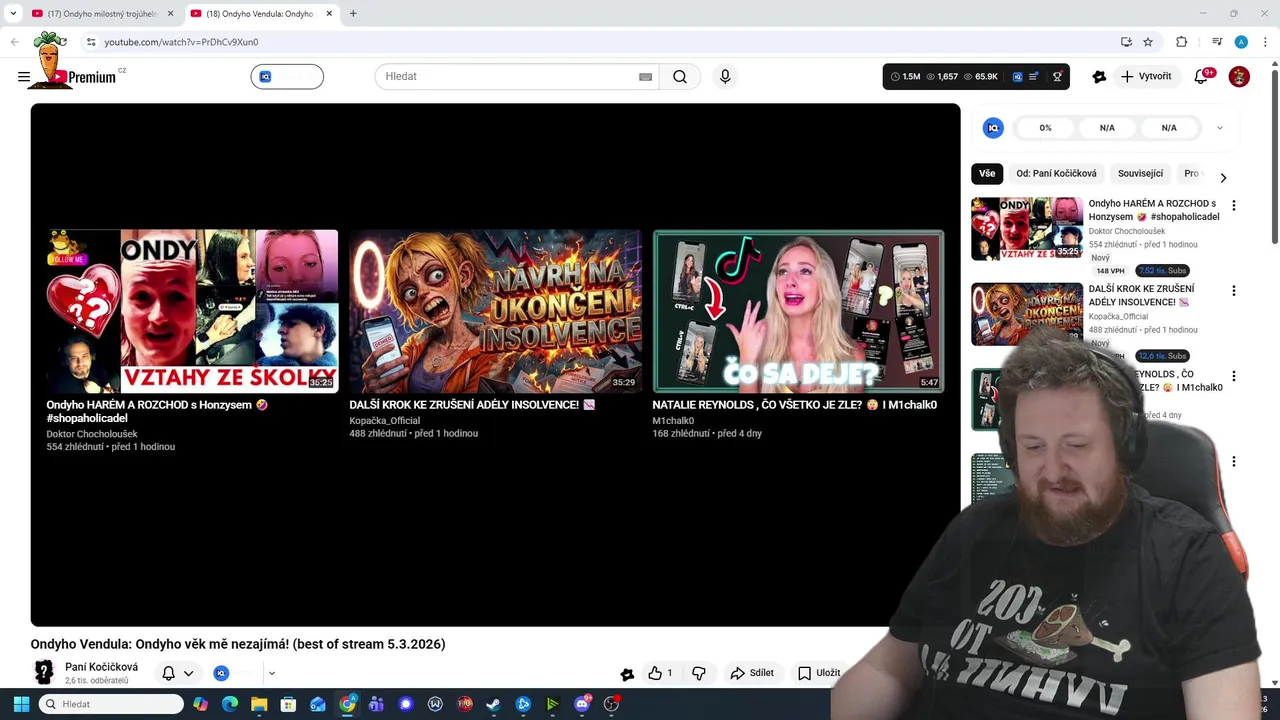Click the 0% vidIQ score pill
1280x720 pixels.
(1045, 128)
